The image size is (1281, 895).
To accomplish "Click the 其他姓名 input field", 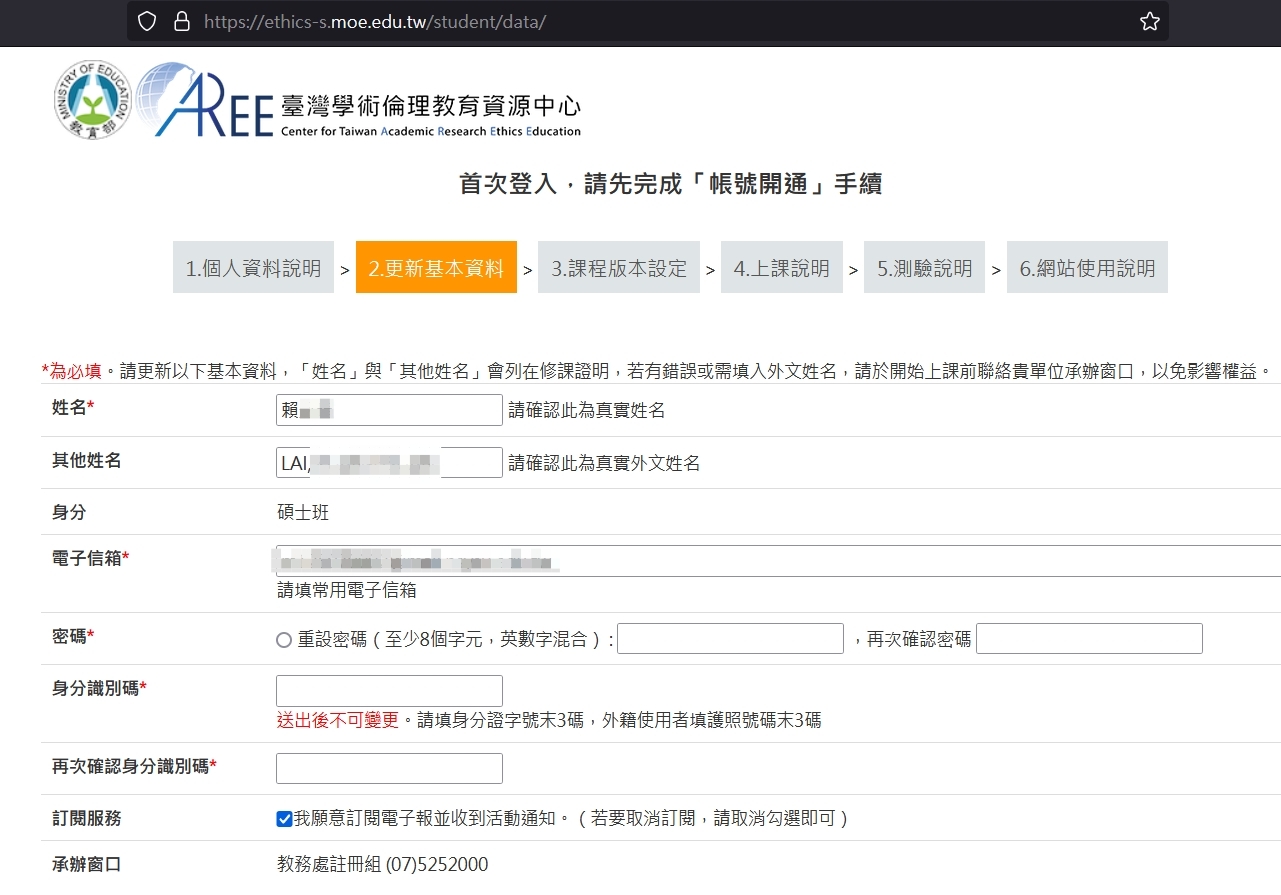I will (x=389, y=462).
